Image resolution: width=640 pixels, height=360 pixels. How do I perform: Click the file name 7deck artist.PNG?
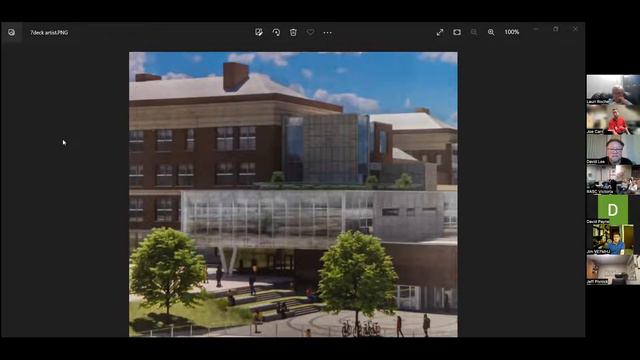click(x=49, y=33)
